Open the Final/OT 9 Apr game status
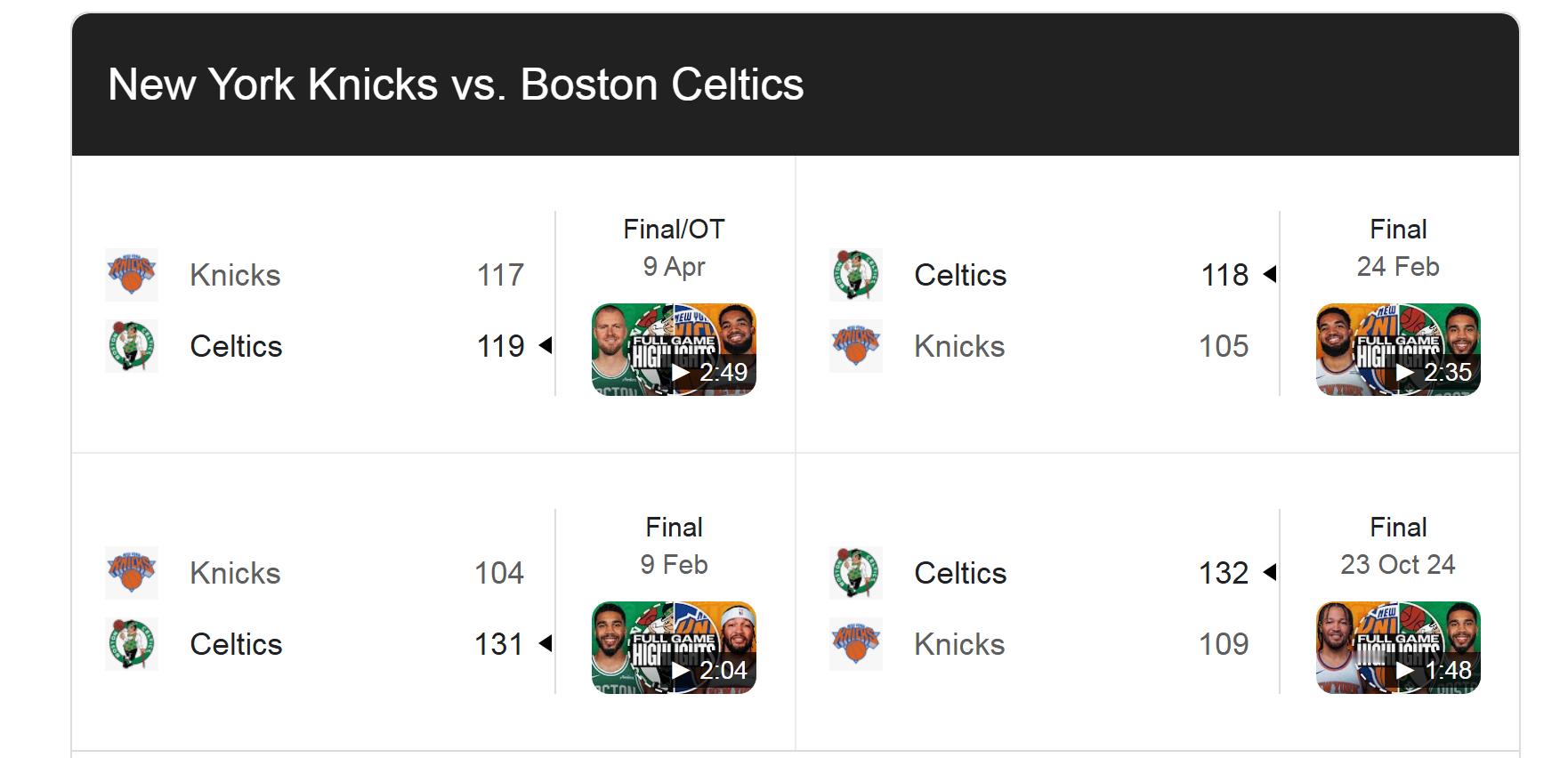This screenshot has height=758, width=1568. point(674,230)
